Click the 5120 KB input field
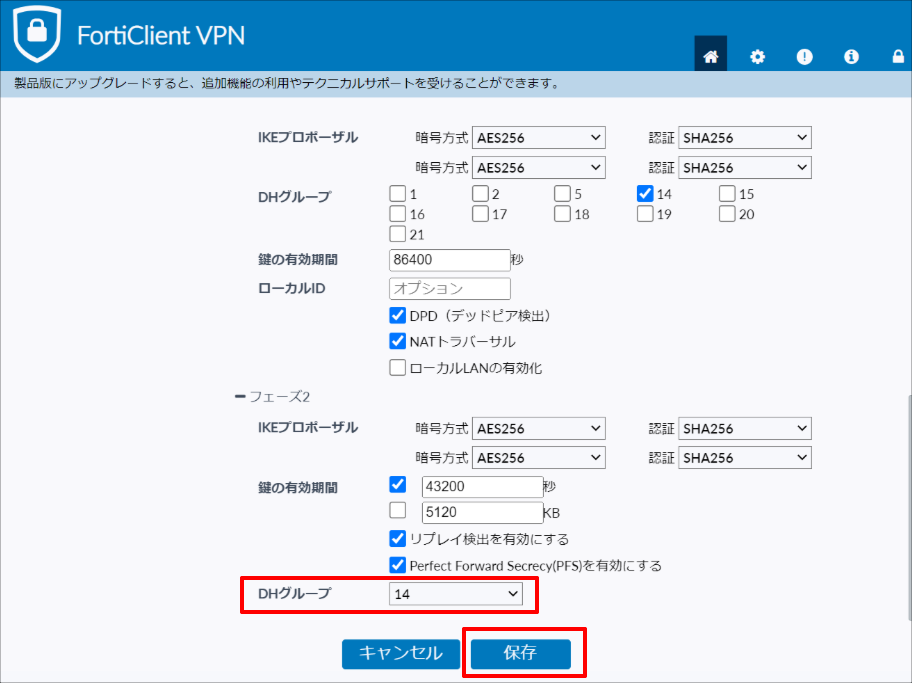 pos(482,513)
